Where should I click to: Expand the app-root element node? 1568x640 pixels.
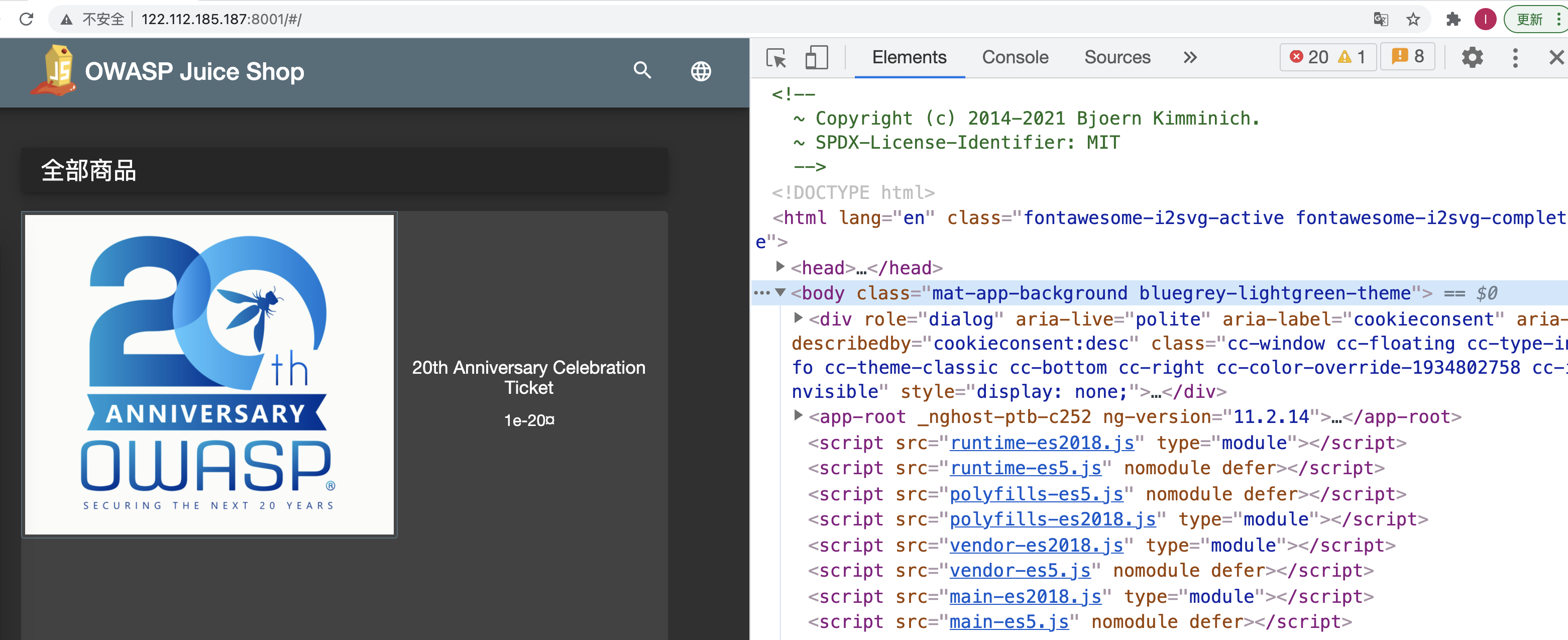[x=798, y=416]
